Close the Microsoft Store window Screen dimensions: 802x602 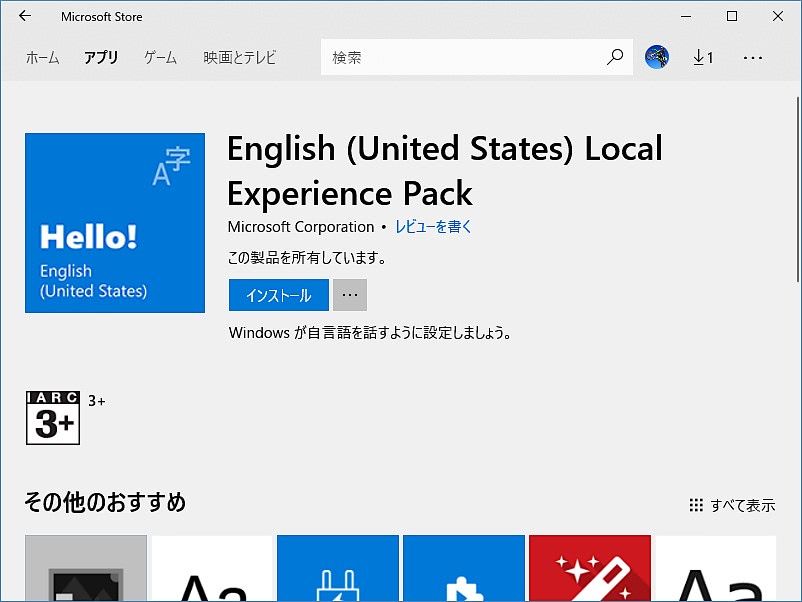(777, 16)
